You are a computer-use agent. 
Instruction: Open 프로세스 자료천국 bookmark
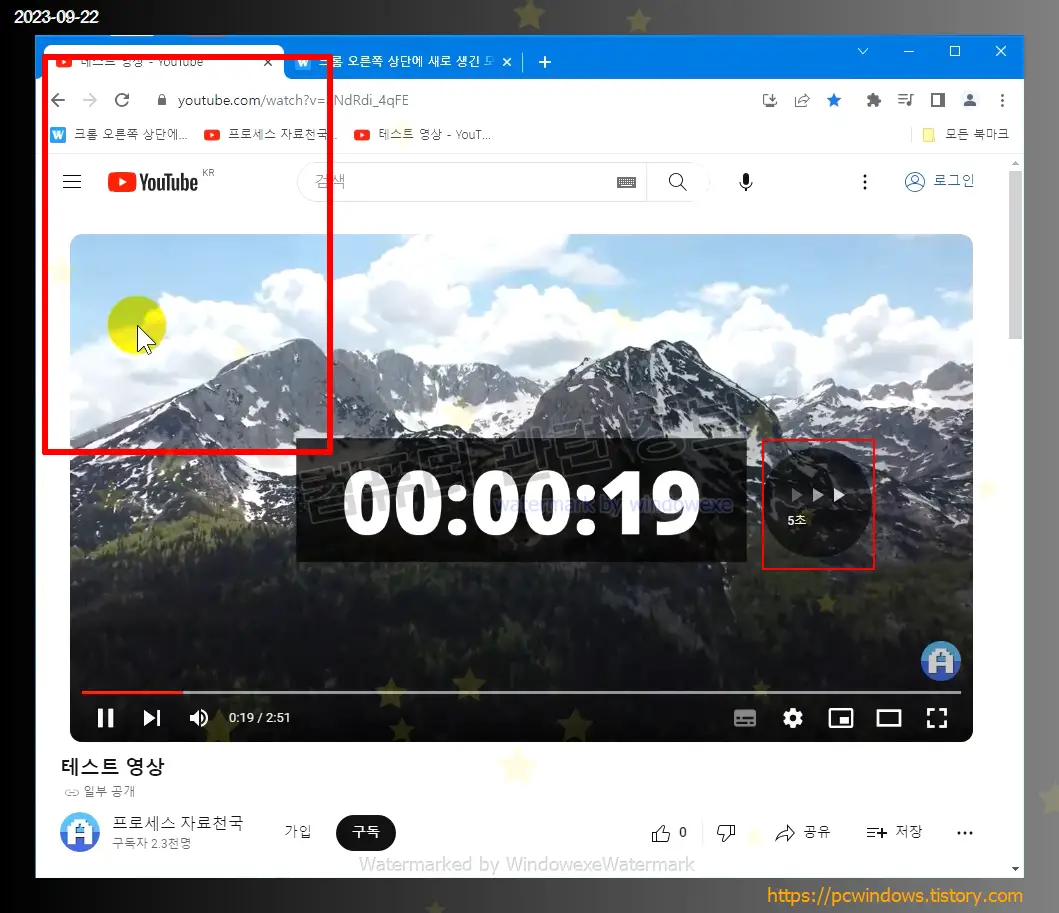tap(267, 134)
